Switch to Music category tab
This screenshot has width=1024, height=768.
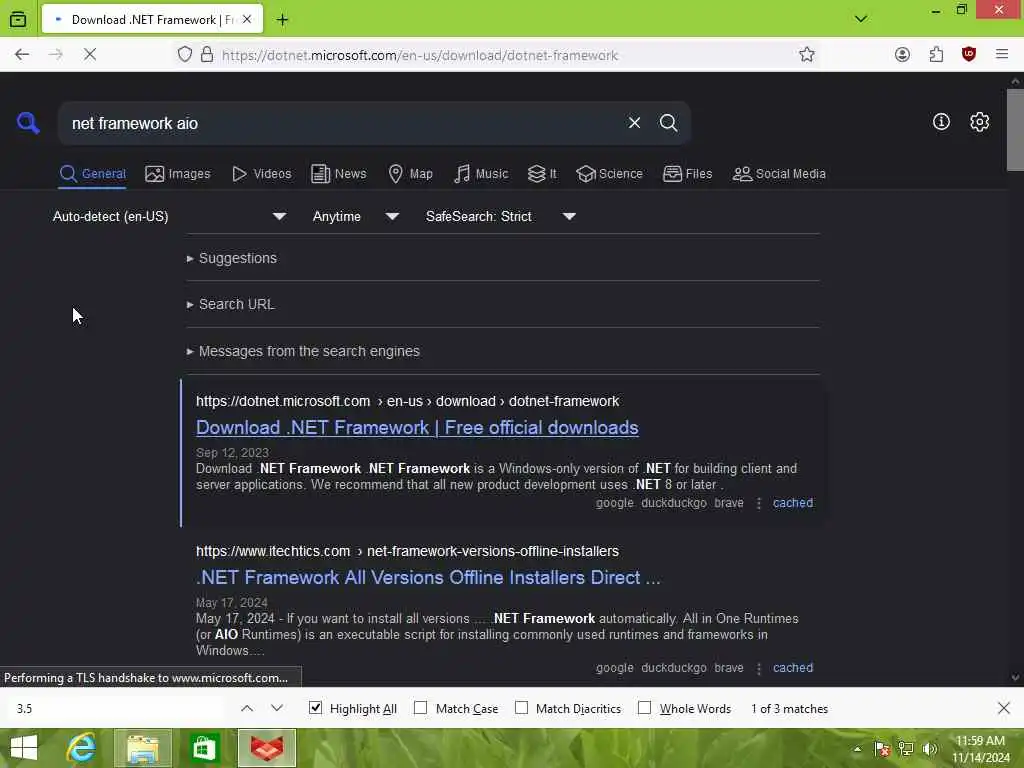point(481,174)
